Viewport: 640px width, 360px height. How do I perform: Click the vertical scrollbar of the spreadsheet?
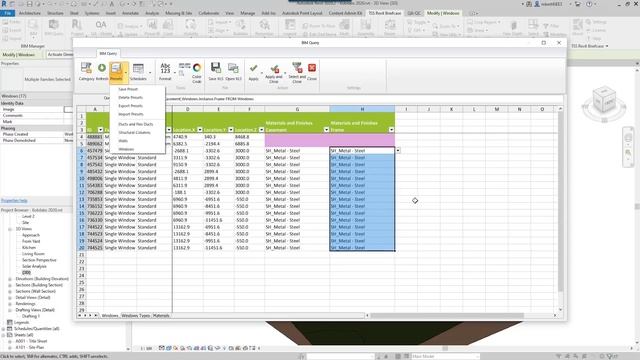tap(560, 202)
